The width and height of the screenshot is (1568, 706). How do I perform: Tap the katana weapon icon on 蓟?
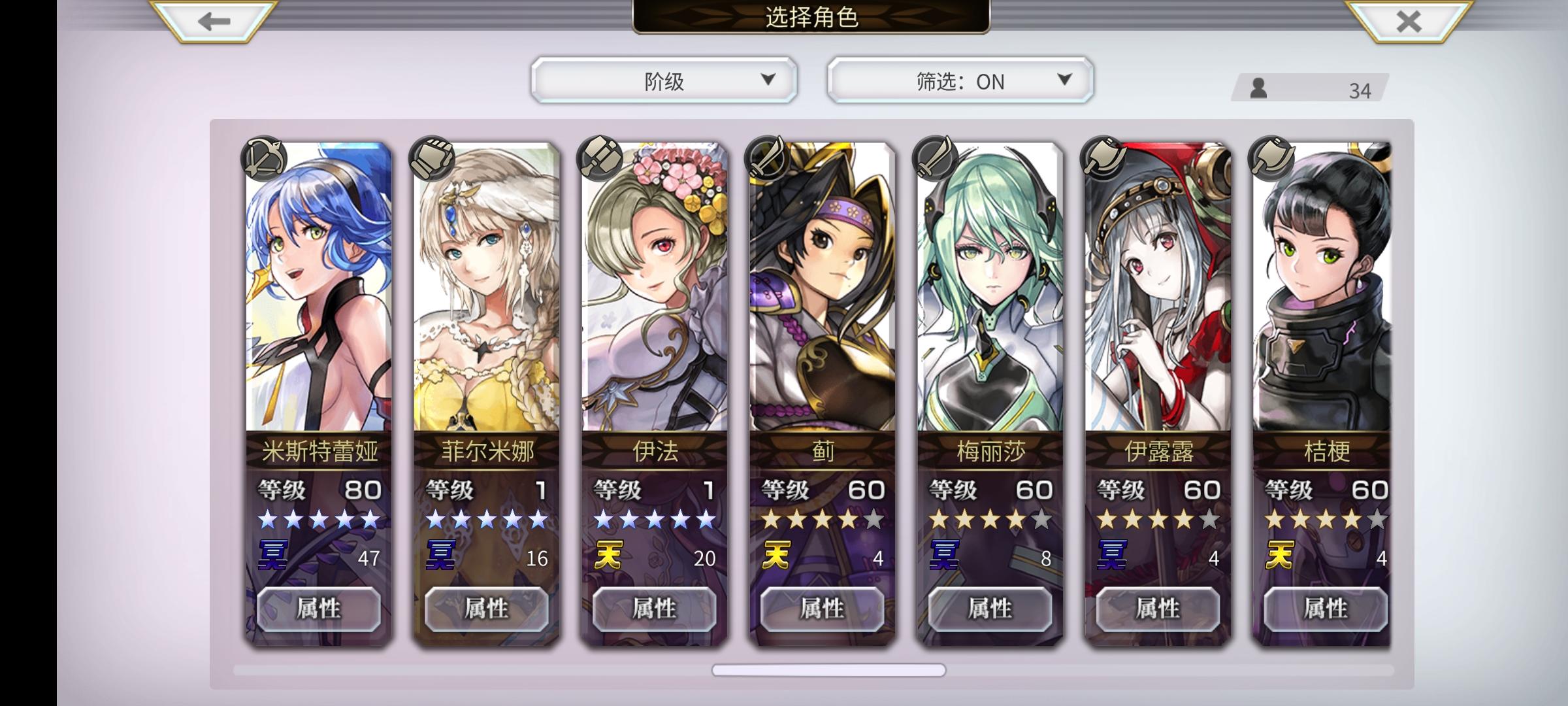pos(768,158)
